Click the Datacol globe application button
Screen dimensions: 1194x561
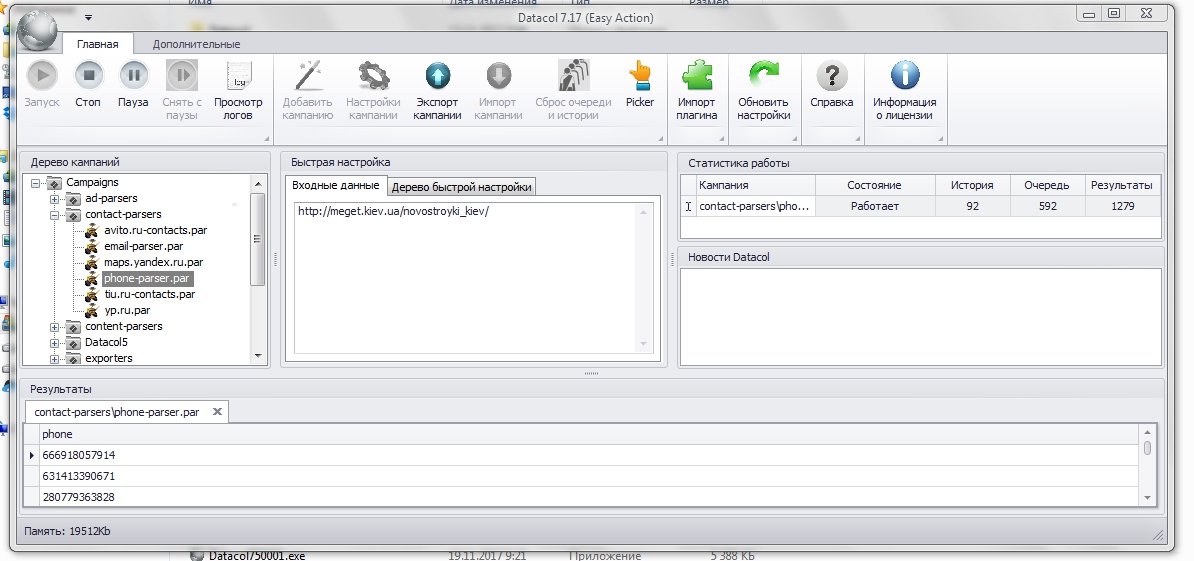point(37,30)
